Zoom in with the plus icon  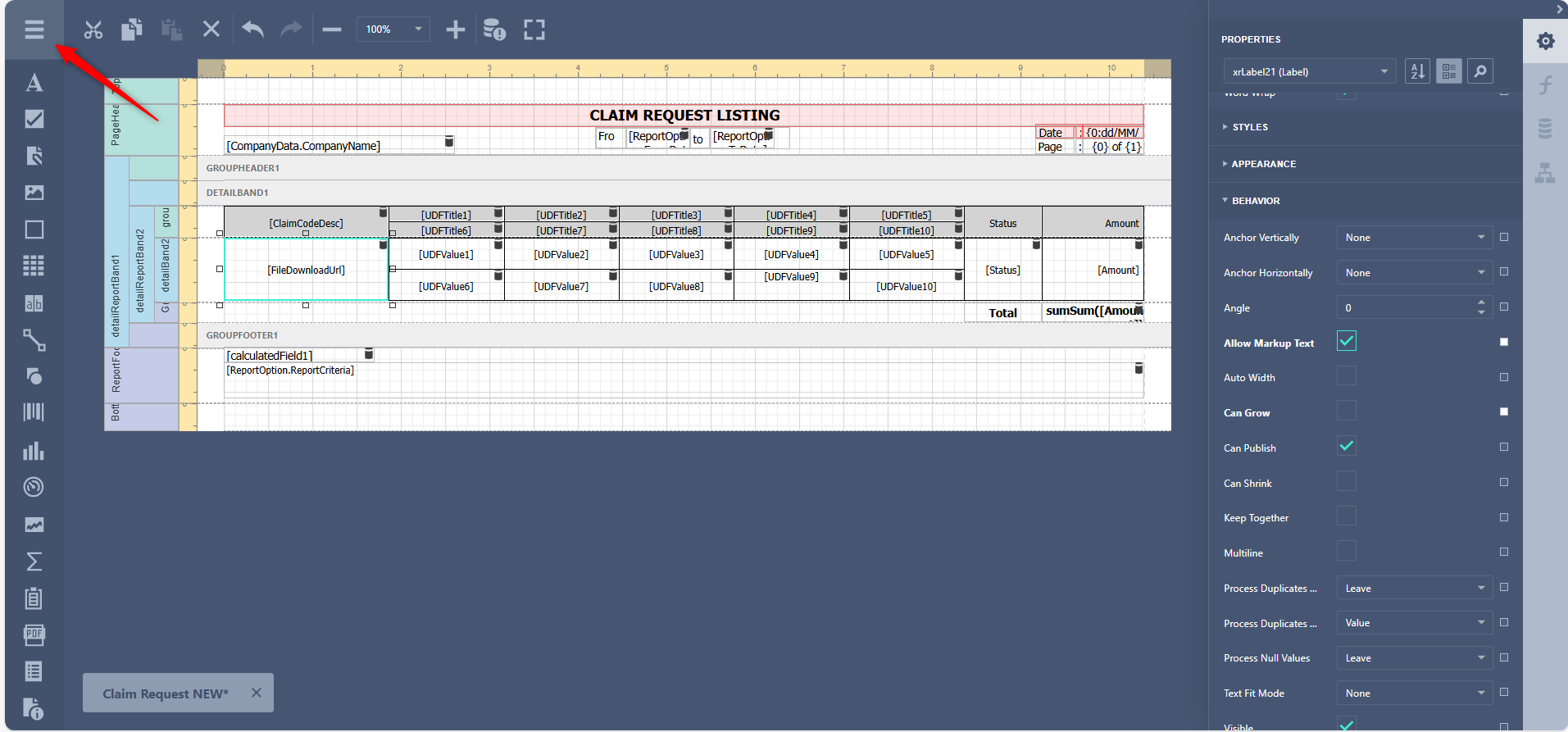tap(456, 30)
